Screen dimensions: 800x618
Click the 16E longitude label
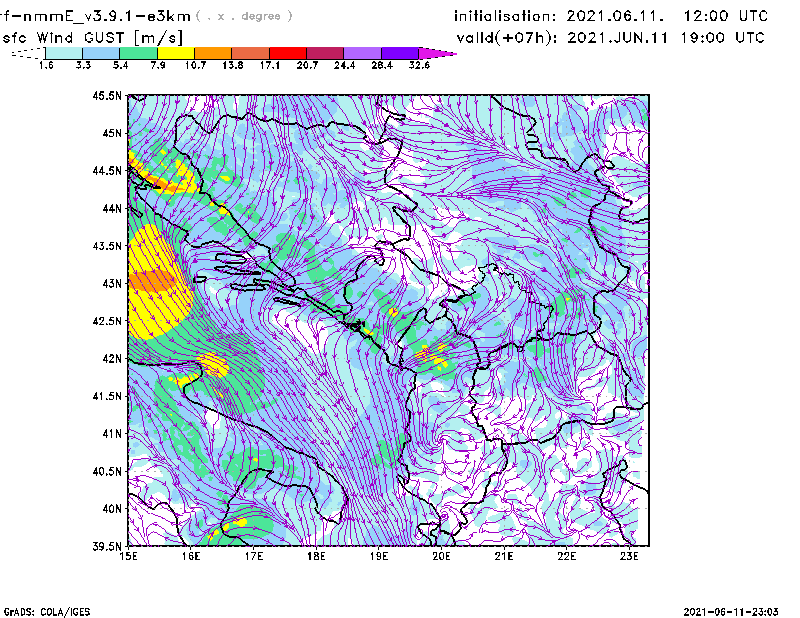coord(191,556)
